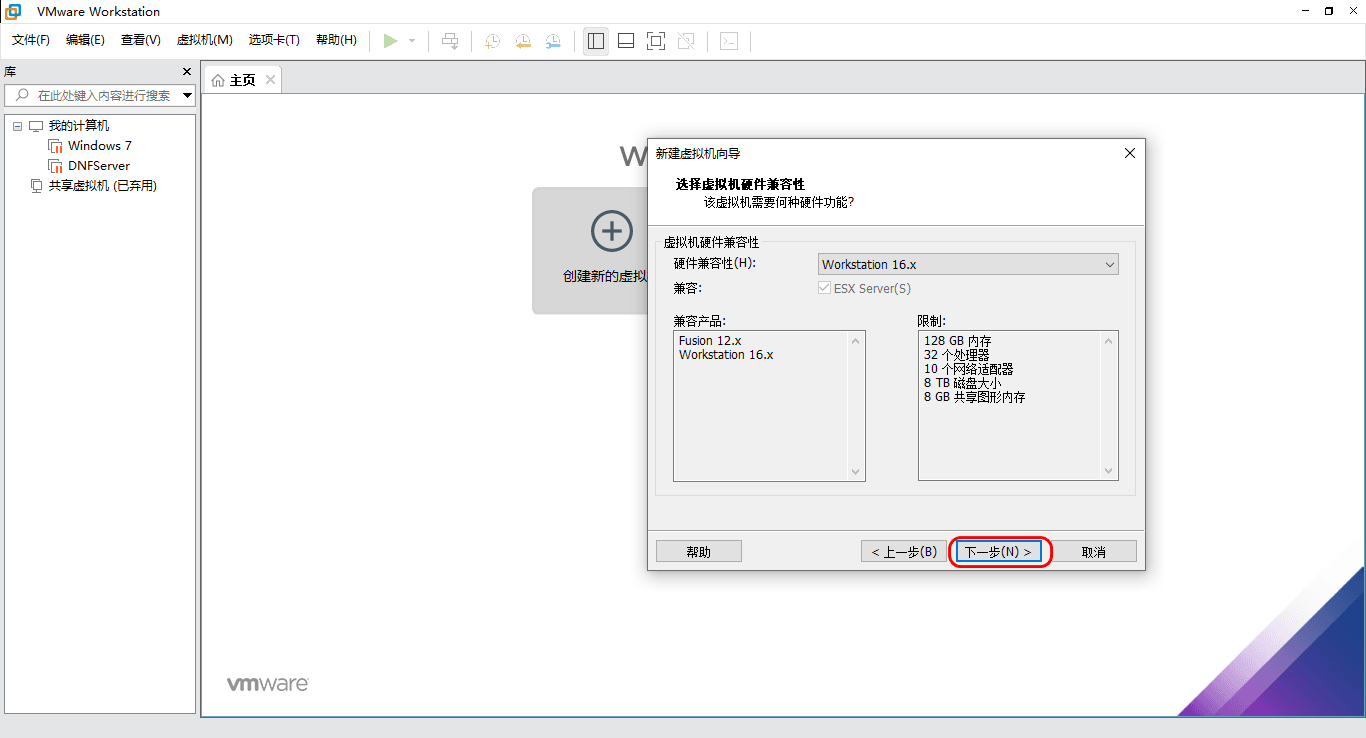Screen dimensions: 1366x738
Task: Close the 库 library panel
Action: [186, 71]
